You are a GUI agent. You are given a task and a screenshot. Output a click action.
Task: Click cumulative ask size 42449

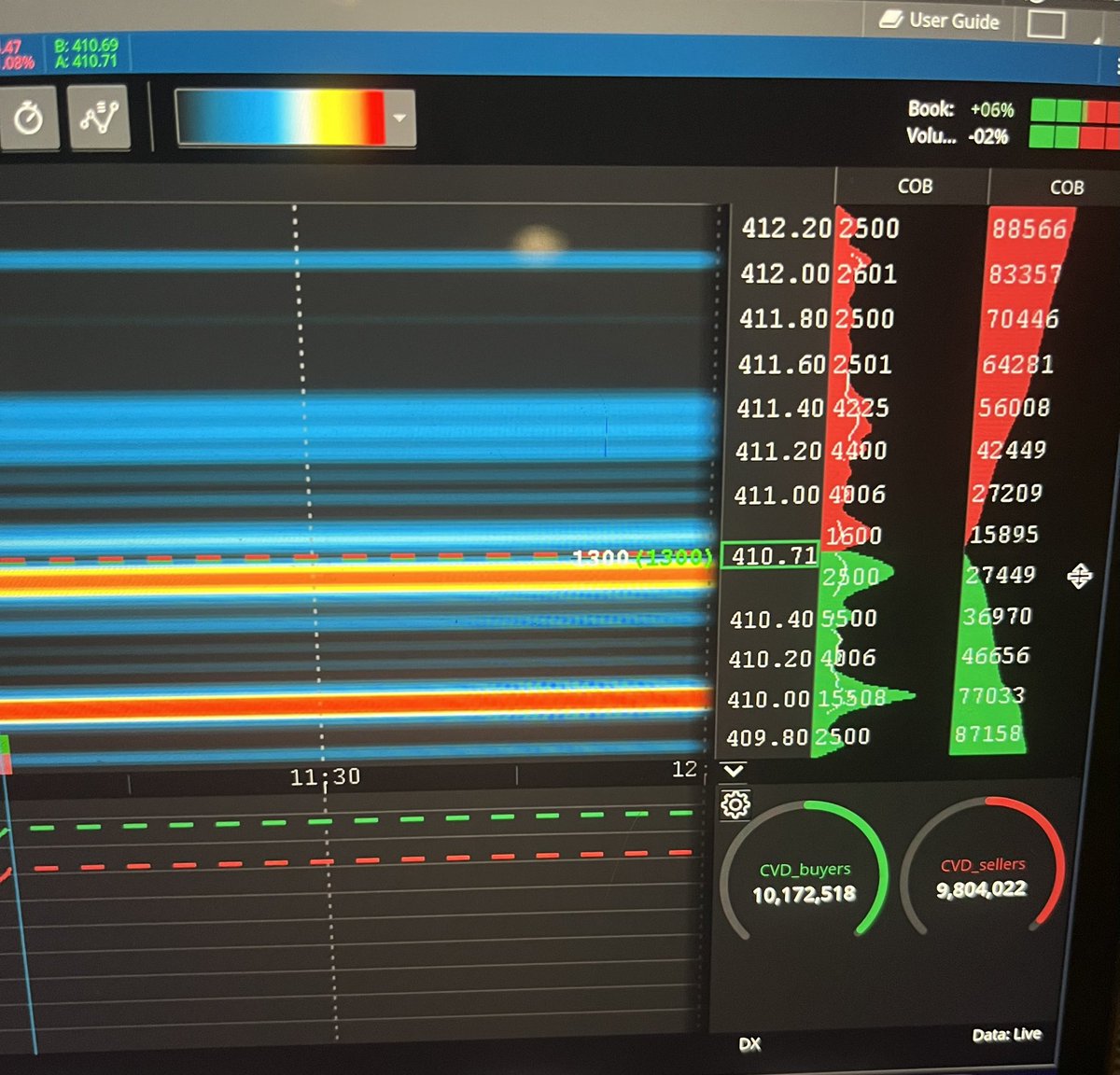[x=1010, y=451]
